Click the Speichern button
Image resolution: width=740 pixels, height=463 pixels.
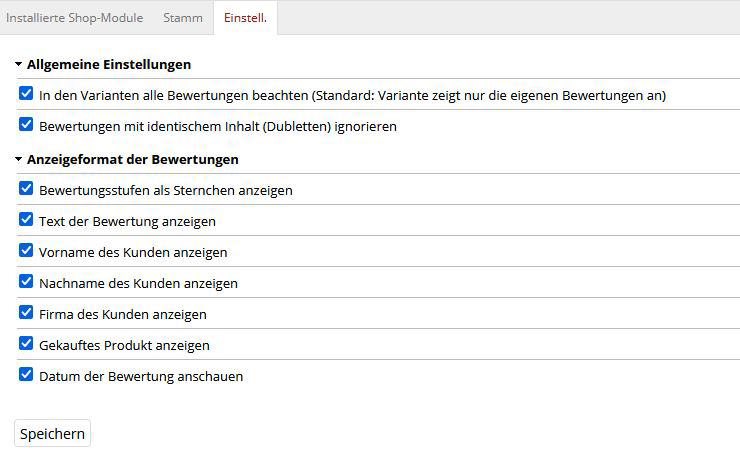(x=52, y=434)
